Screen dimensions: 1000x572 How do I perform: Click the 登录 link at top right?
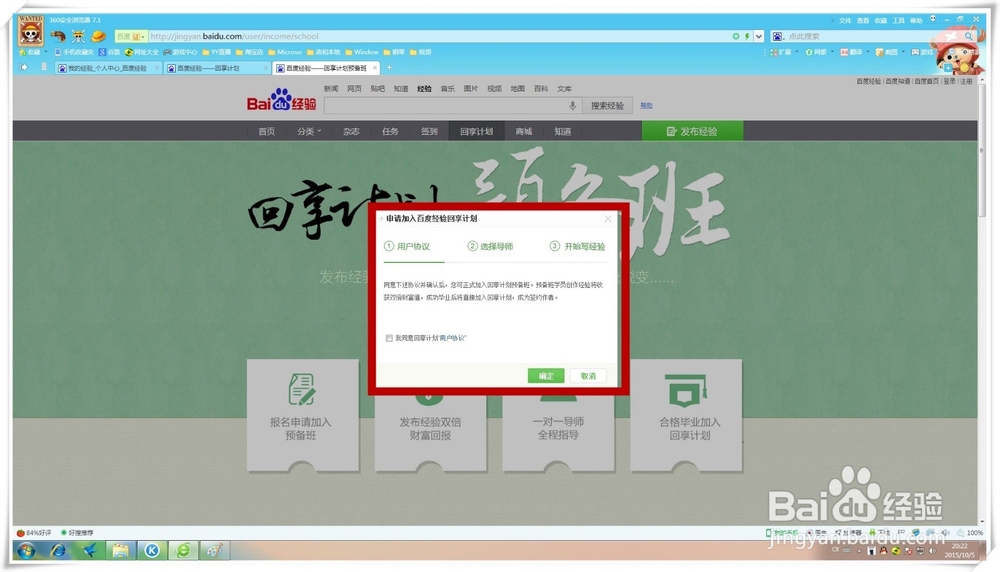coord(950,82)
